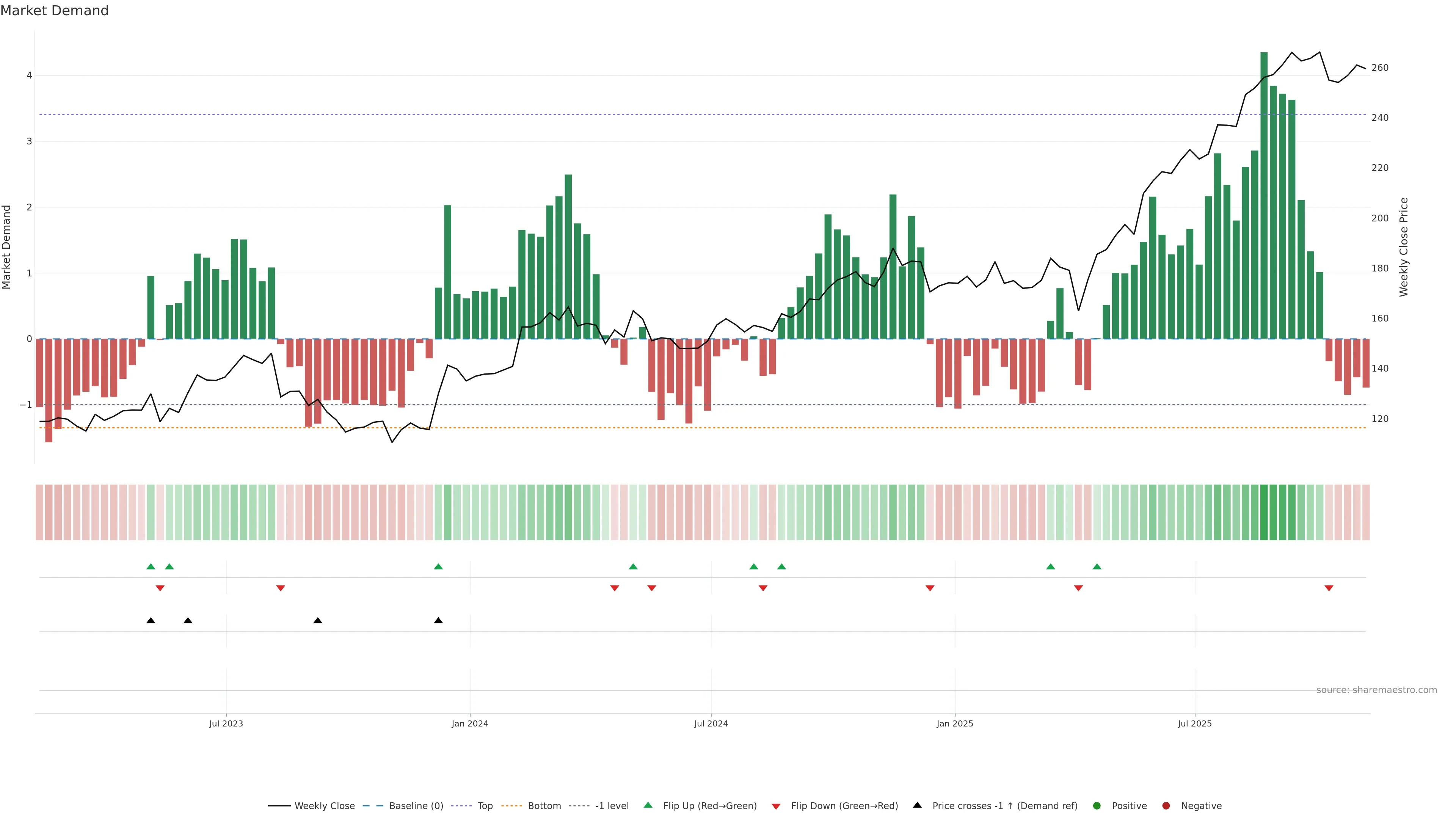Click Flip Up green triangle legend icon
The image size is (1456, 819).
[648, 805]
